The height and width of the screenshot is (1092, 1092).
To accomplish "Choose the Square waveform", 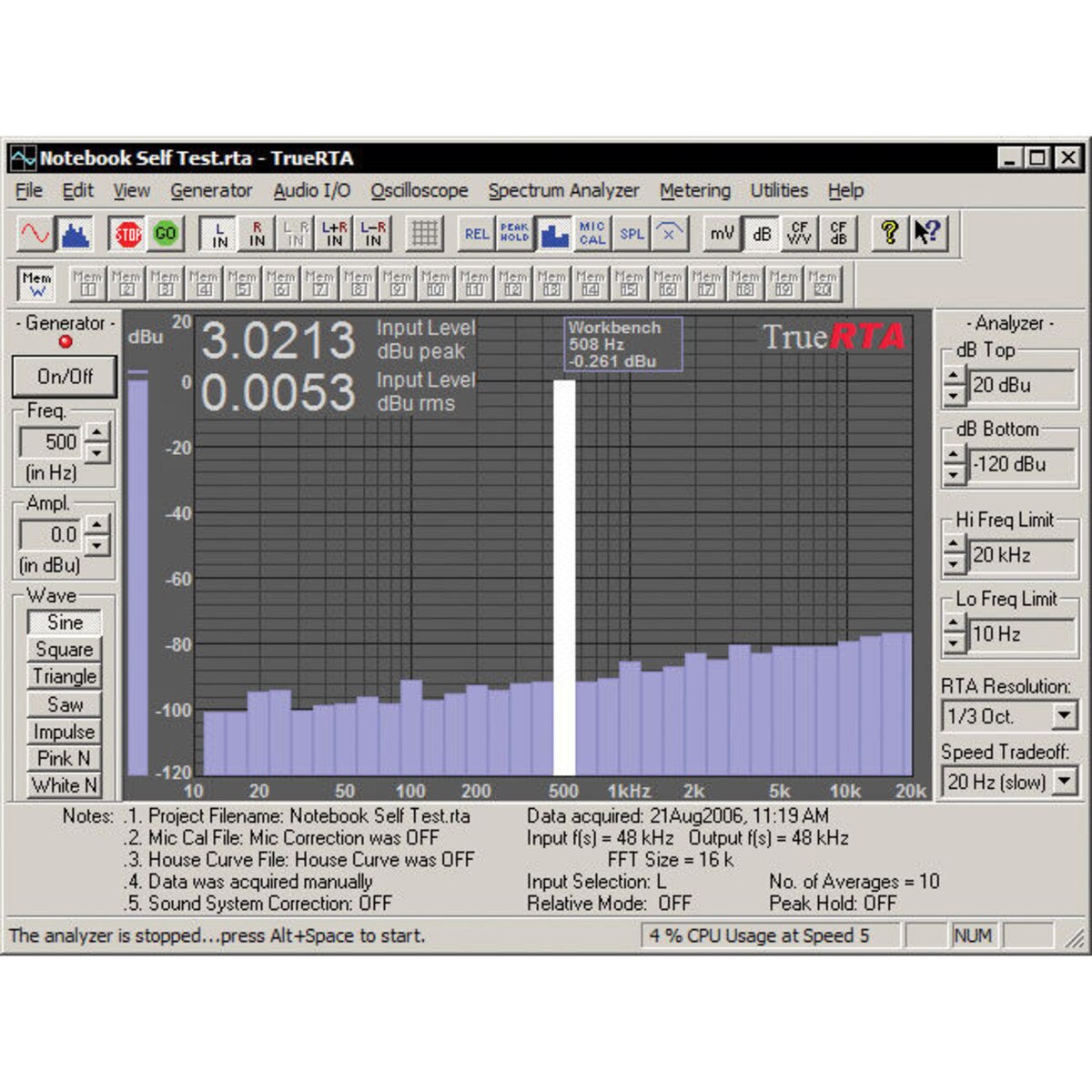I will 65,650.
